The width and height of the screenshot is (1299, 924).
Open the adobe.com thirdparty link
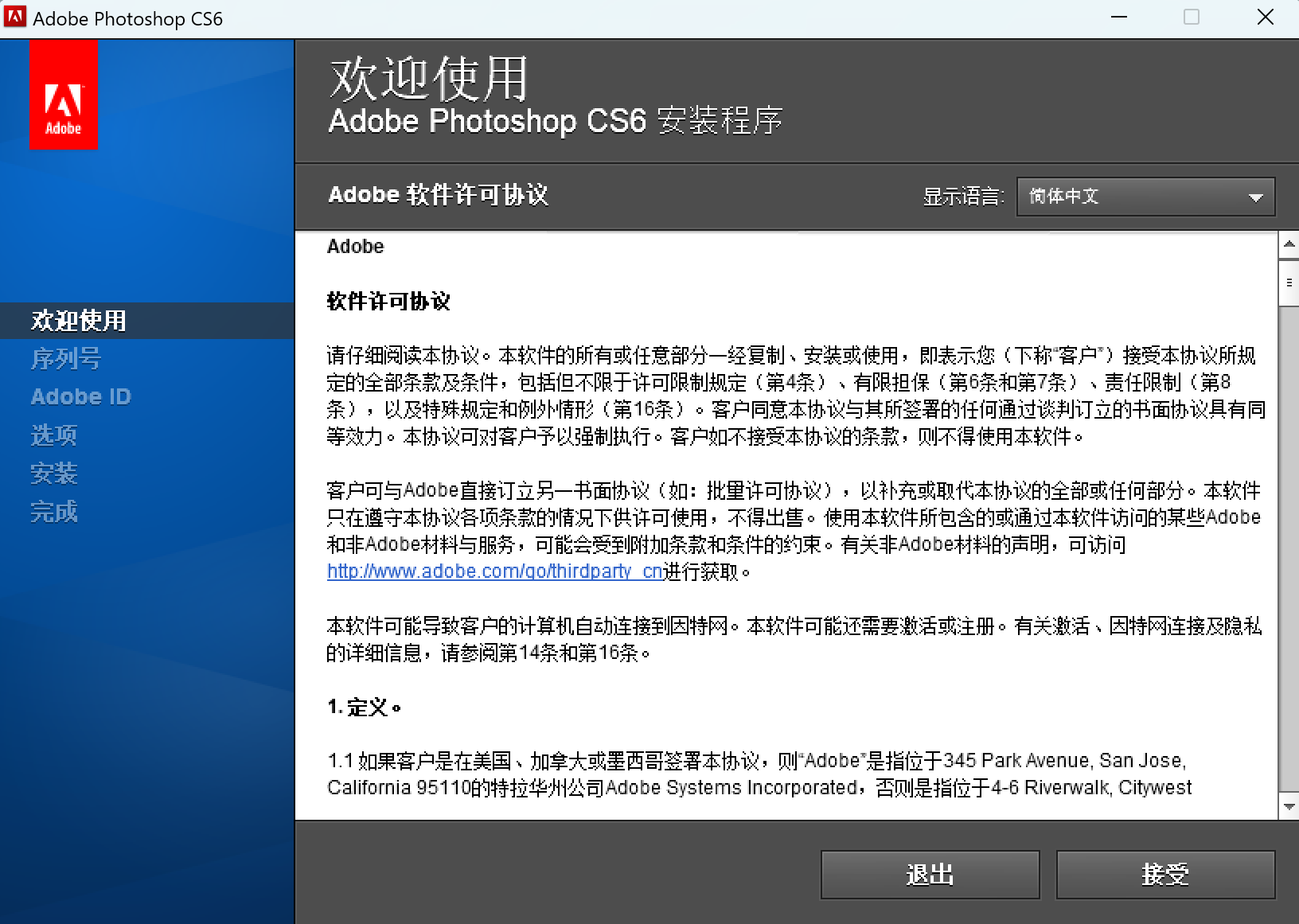click(493, 571)
